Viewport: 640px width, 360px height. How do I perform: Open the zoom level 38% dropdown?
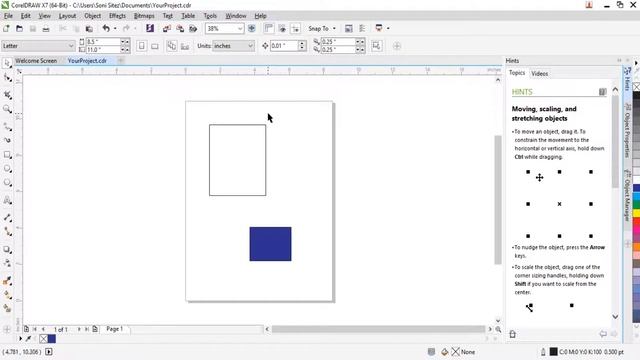tap(240, 29)
